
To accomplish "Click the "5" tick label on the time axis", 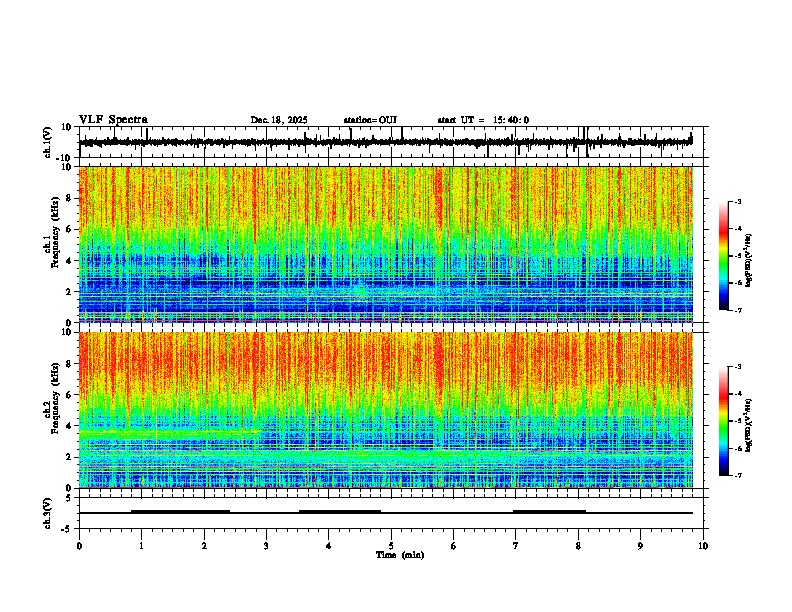I will click(391, 546).
